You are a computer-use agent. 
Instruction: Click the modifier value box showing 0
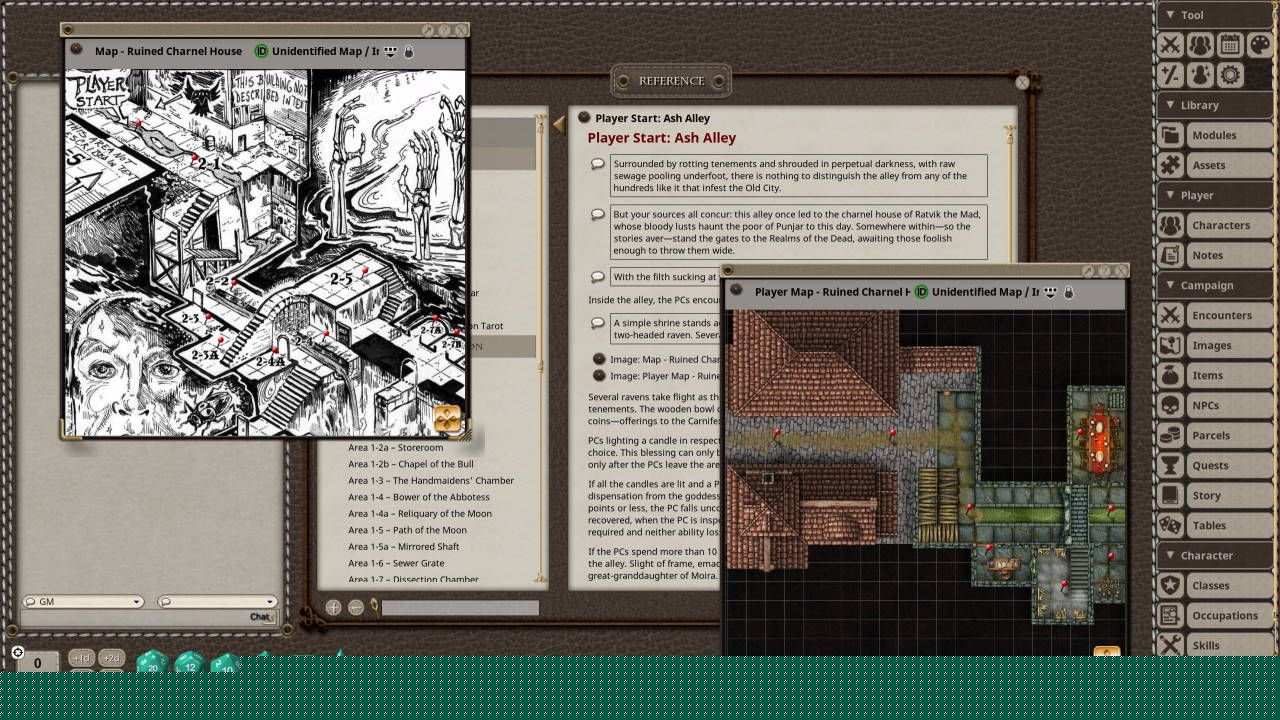[x=38, y=662]
